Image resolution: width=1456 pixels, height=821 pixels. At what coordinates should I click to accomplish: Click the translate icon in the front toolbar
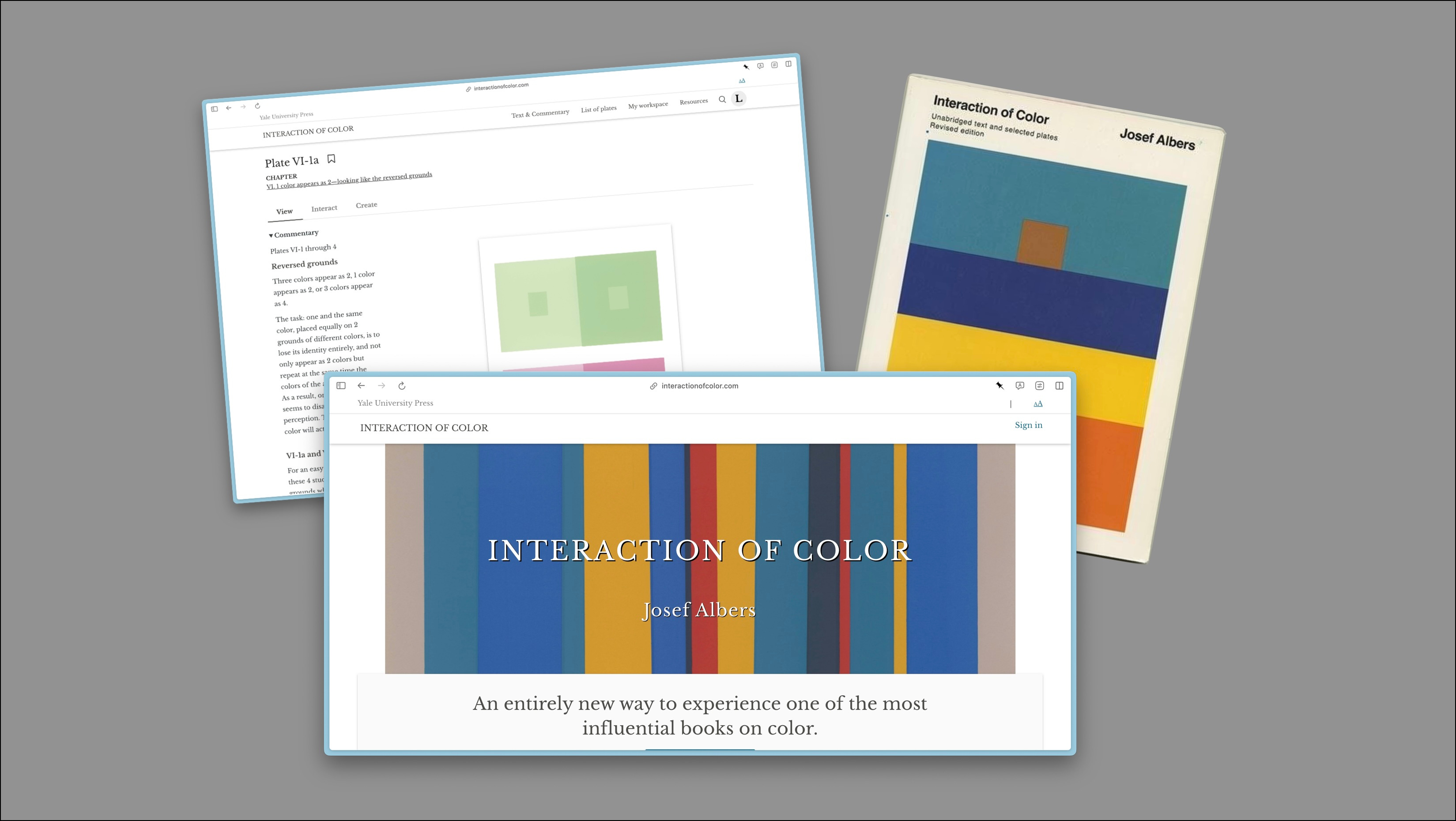(1020, 385)
